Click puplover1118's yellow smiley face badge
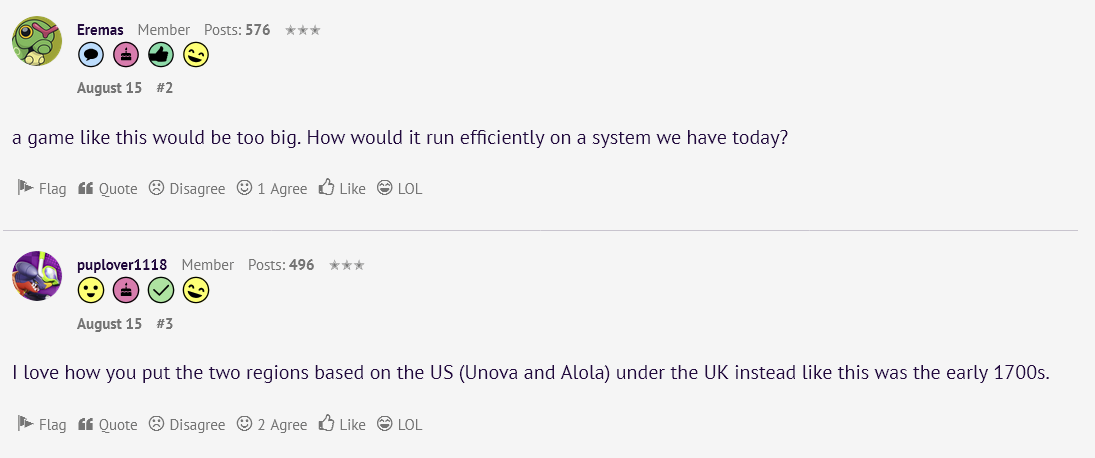Screen dimensions: 1095x458 click(x=91, y=290)
